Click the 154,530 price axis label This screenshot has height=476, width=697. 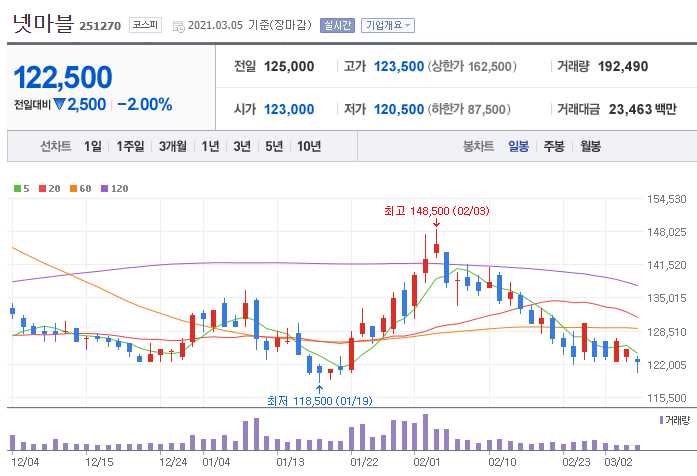(x=666, y=199)
